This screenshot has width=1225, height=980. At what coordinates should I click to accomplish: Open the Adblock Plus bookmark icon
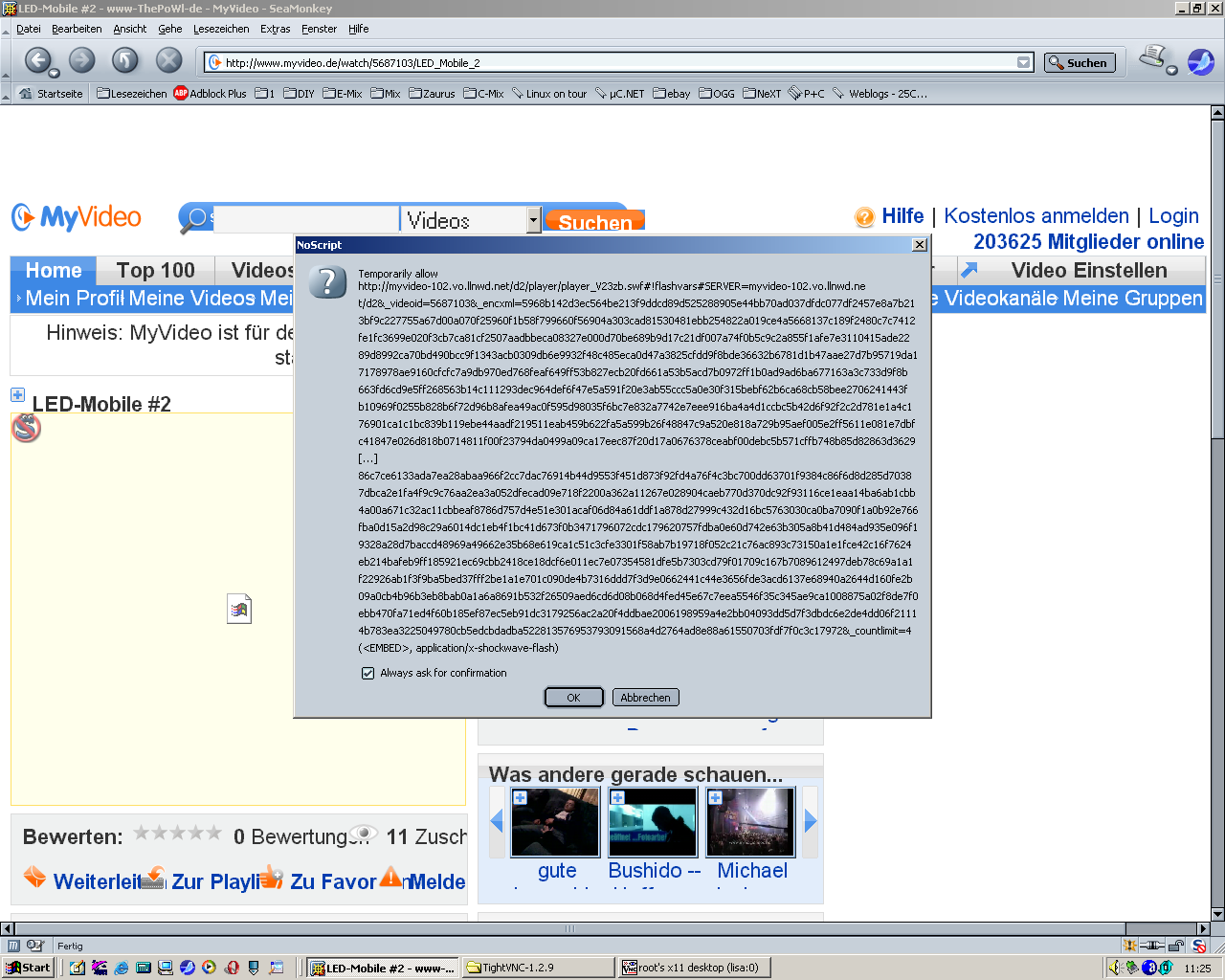[181, 93]
